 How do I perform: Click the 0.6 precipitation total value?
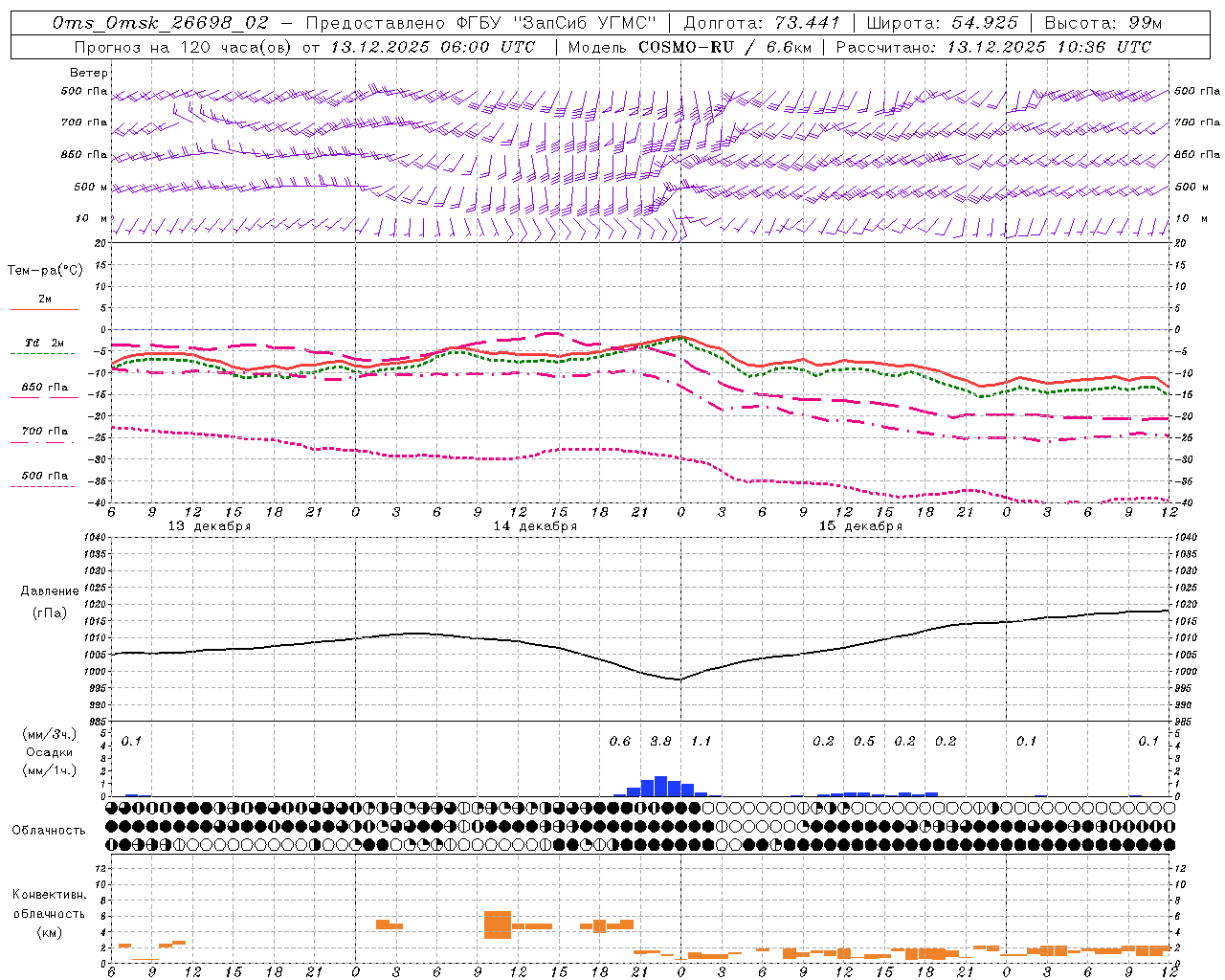tap(620, 742)
